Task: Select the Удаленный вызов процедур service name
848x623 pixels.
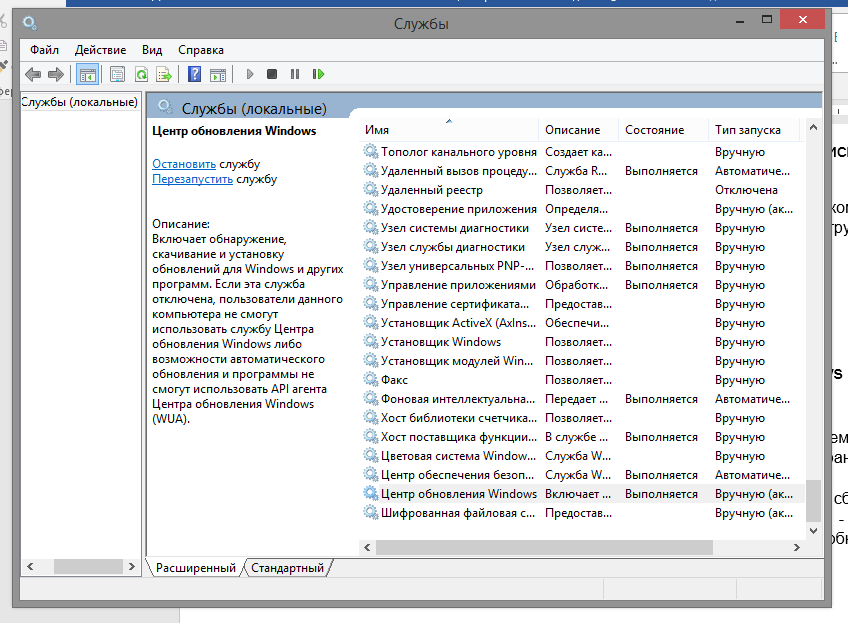Action: coord(459,171)
